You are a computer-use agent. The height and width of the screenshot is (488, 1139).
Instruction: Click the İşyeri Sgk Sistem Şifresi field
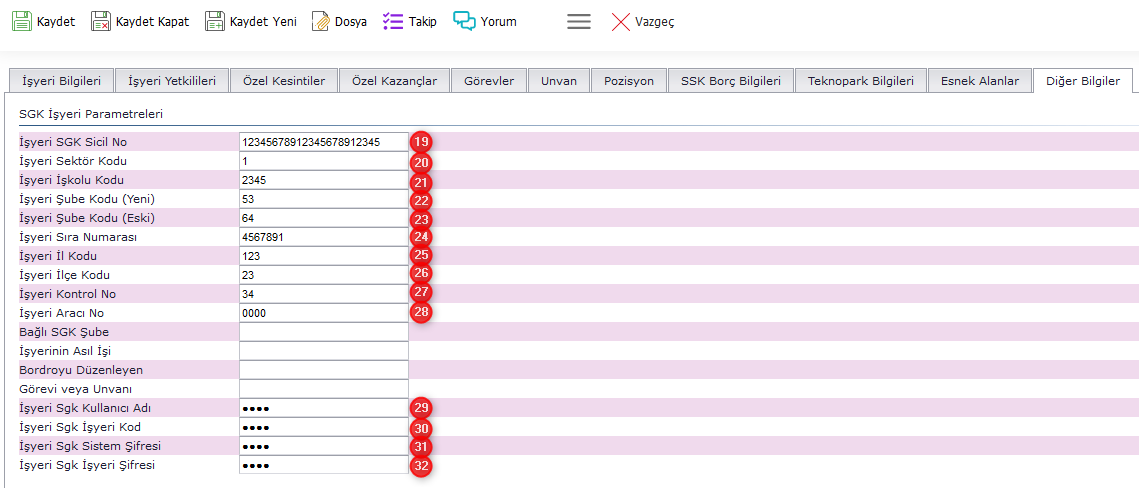323,446
